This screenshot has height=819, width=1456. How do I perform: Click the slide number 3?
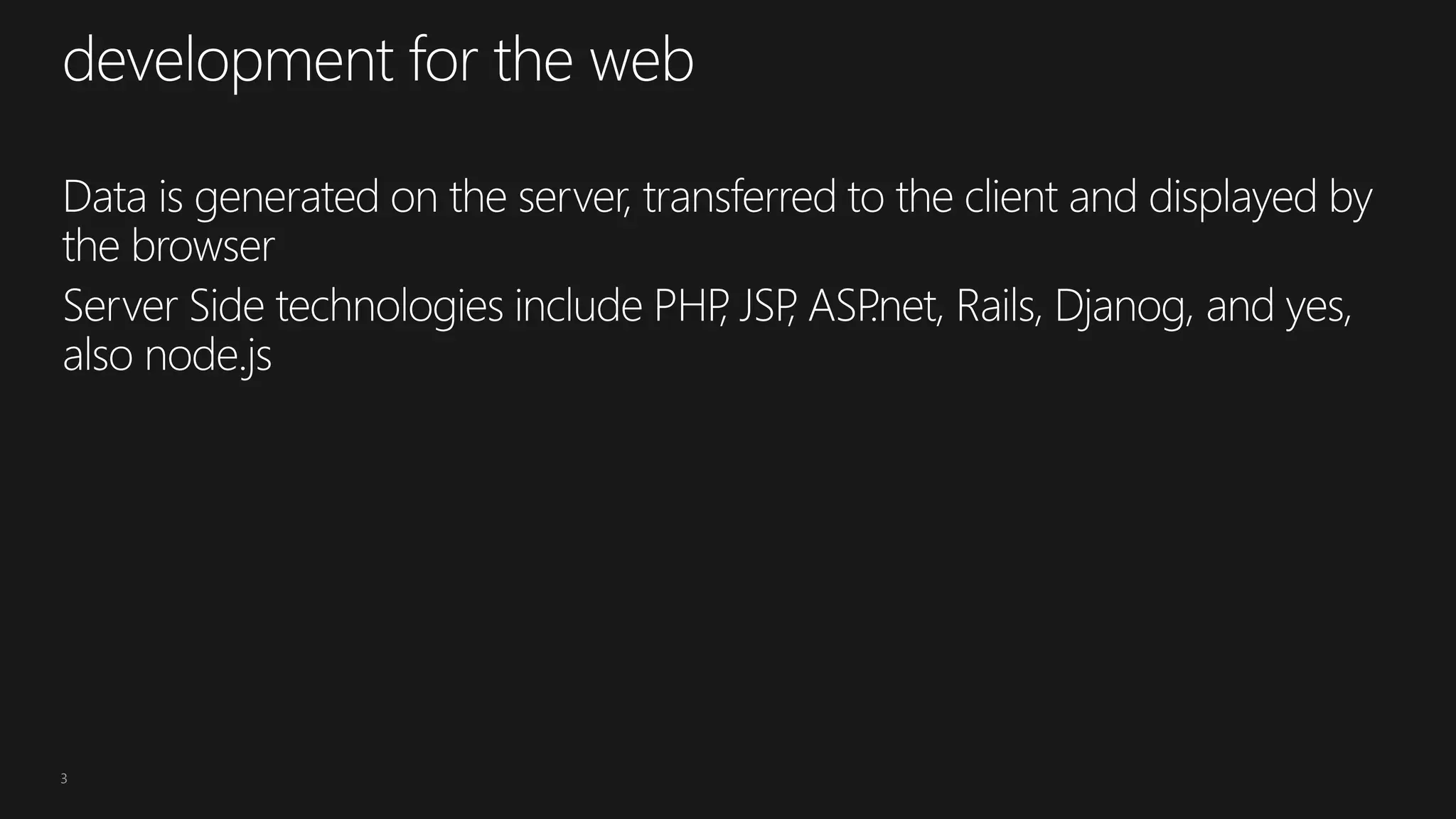tap(64, 778)
